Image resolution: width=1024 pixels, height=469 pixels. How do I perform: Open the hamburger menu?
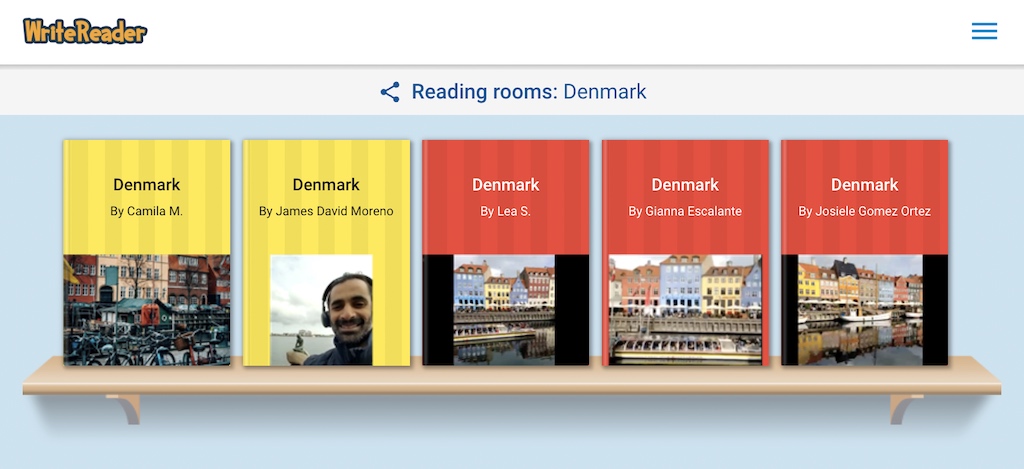tap(984, 31)
